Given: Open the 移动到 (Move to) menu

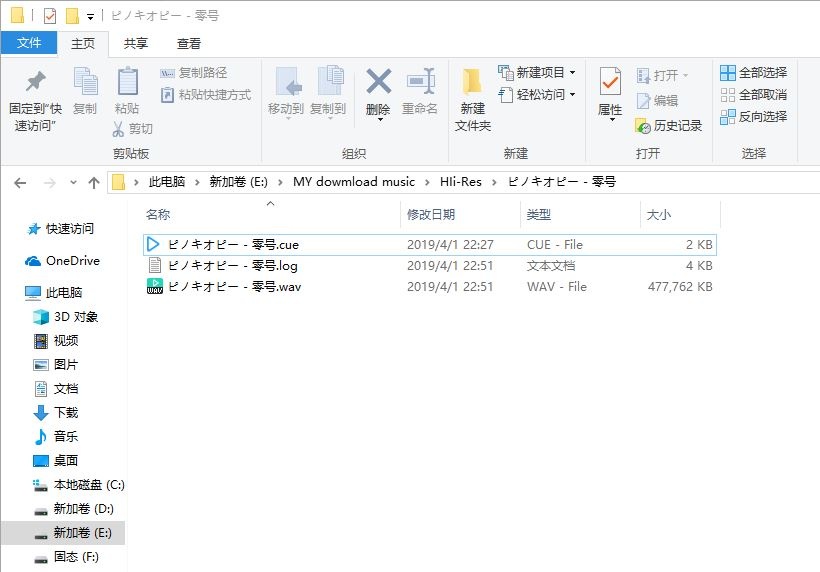Looking at the screenshot, I should [x=286, y=92].
